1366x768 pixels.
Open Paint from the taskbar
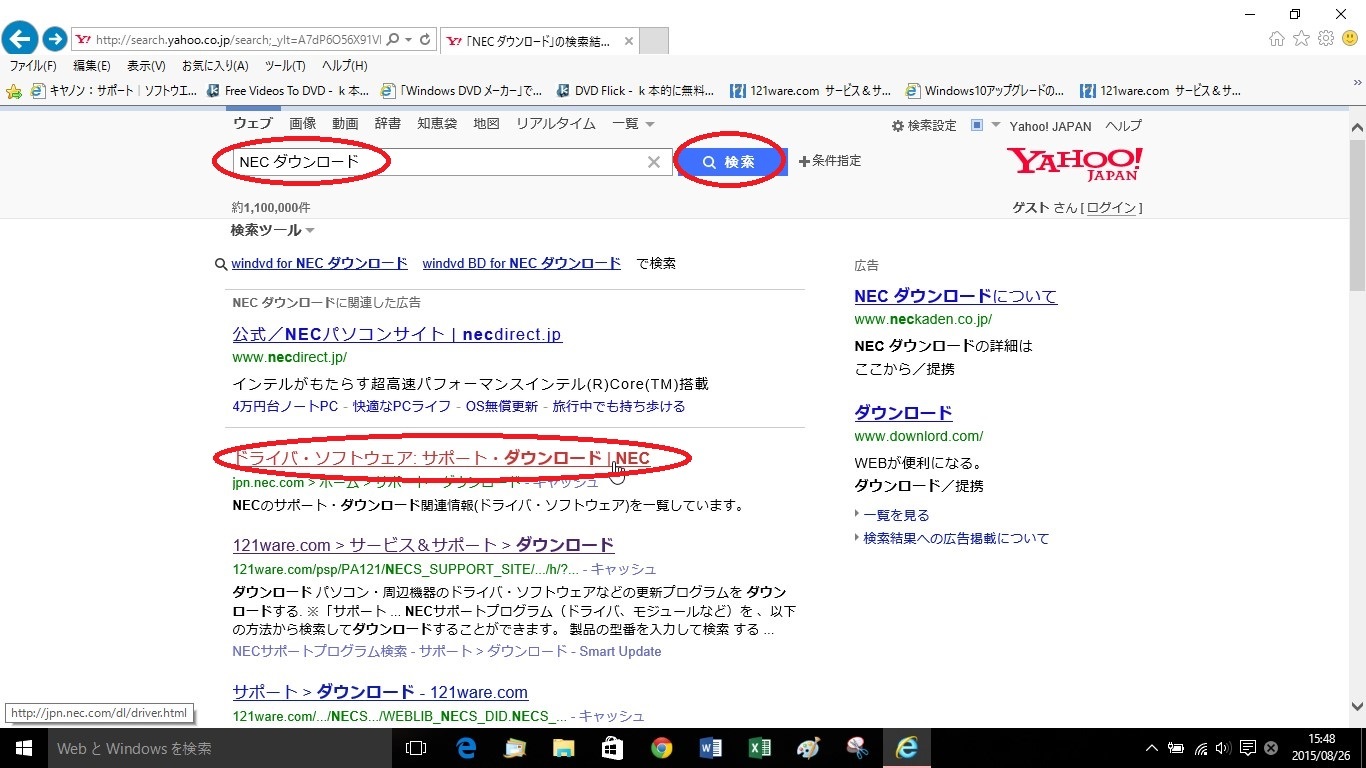tap(808, 748)
